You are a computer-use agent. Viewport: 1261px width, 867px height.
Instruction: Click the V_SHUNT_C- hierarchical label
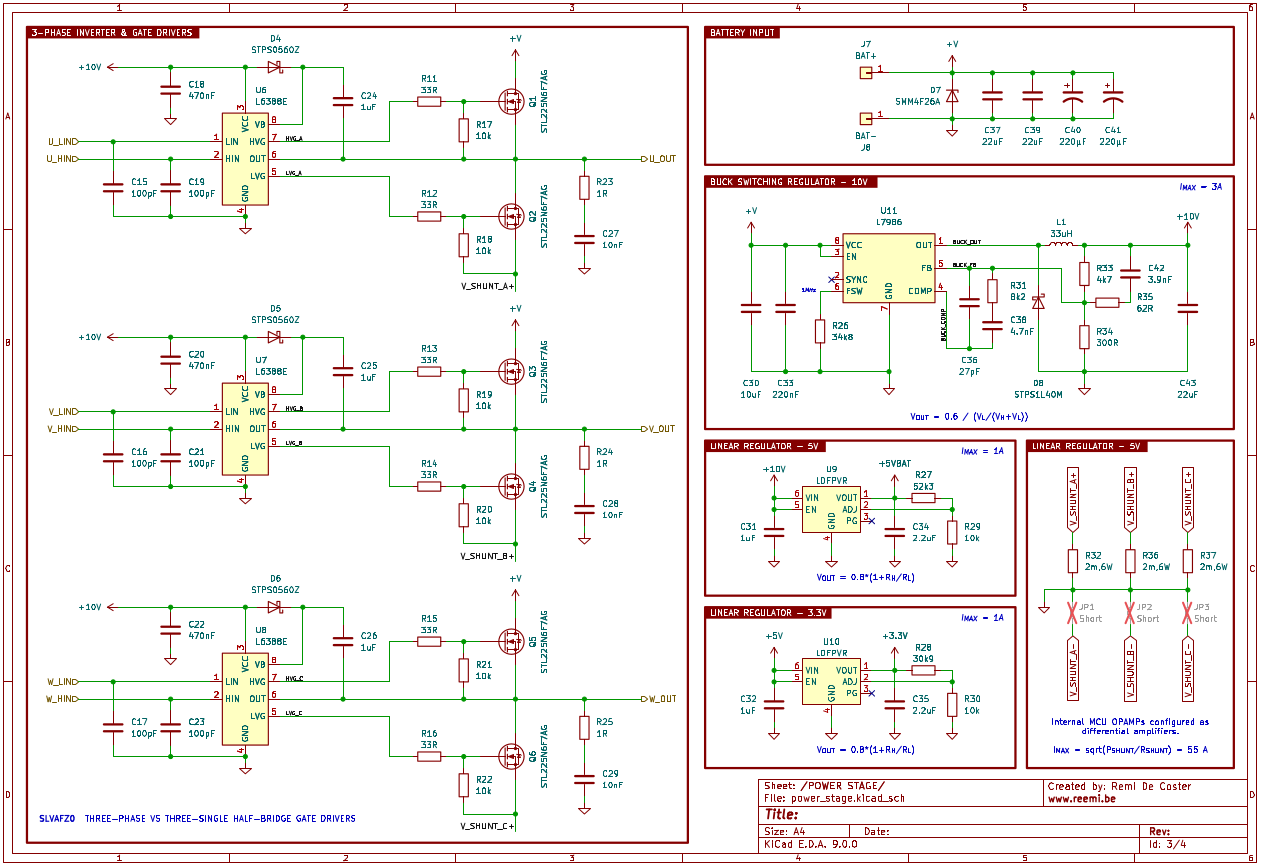click(x=1187, y=669)
